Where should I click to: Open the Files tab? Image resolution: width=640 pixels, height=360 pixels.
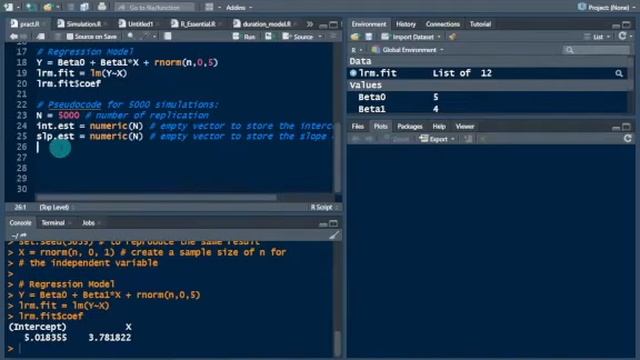[x=358, y=127]
